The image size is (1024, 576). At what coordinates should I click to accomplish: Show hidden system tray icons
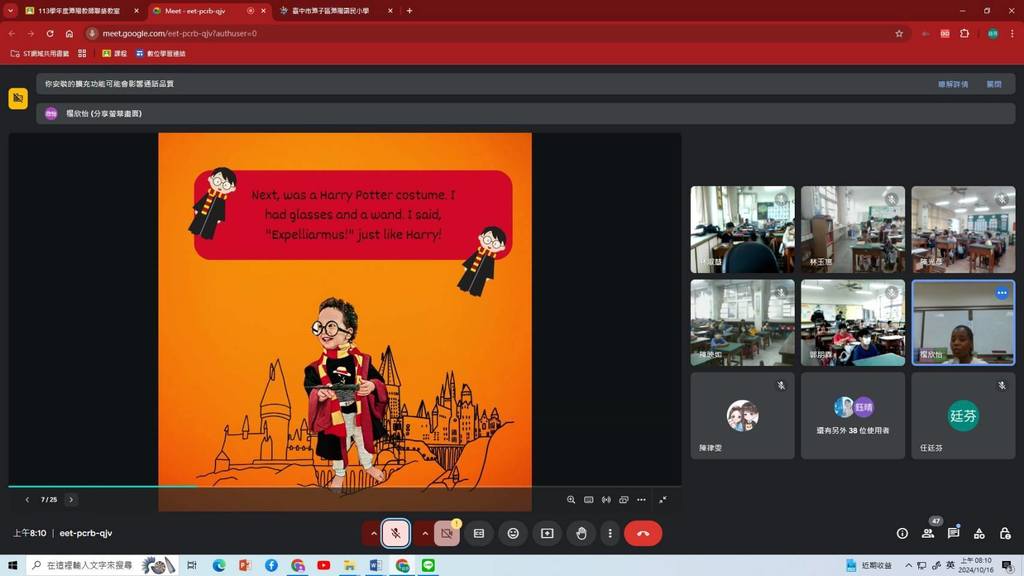click(x=908, y=566)
